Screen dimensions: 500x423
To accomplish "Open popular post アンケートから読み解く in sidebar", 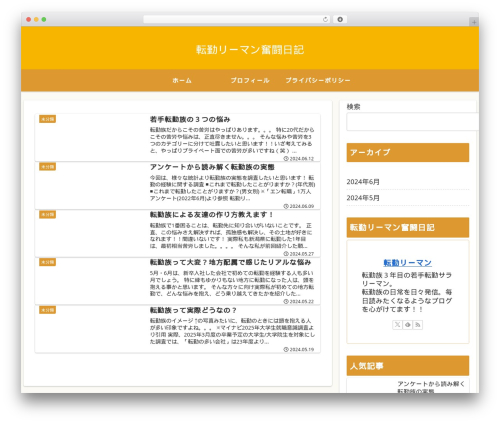I will click(431, 387).
